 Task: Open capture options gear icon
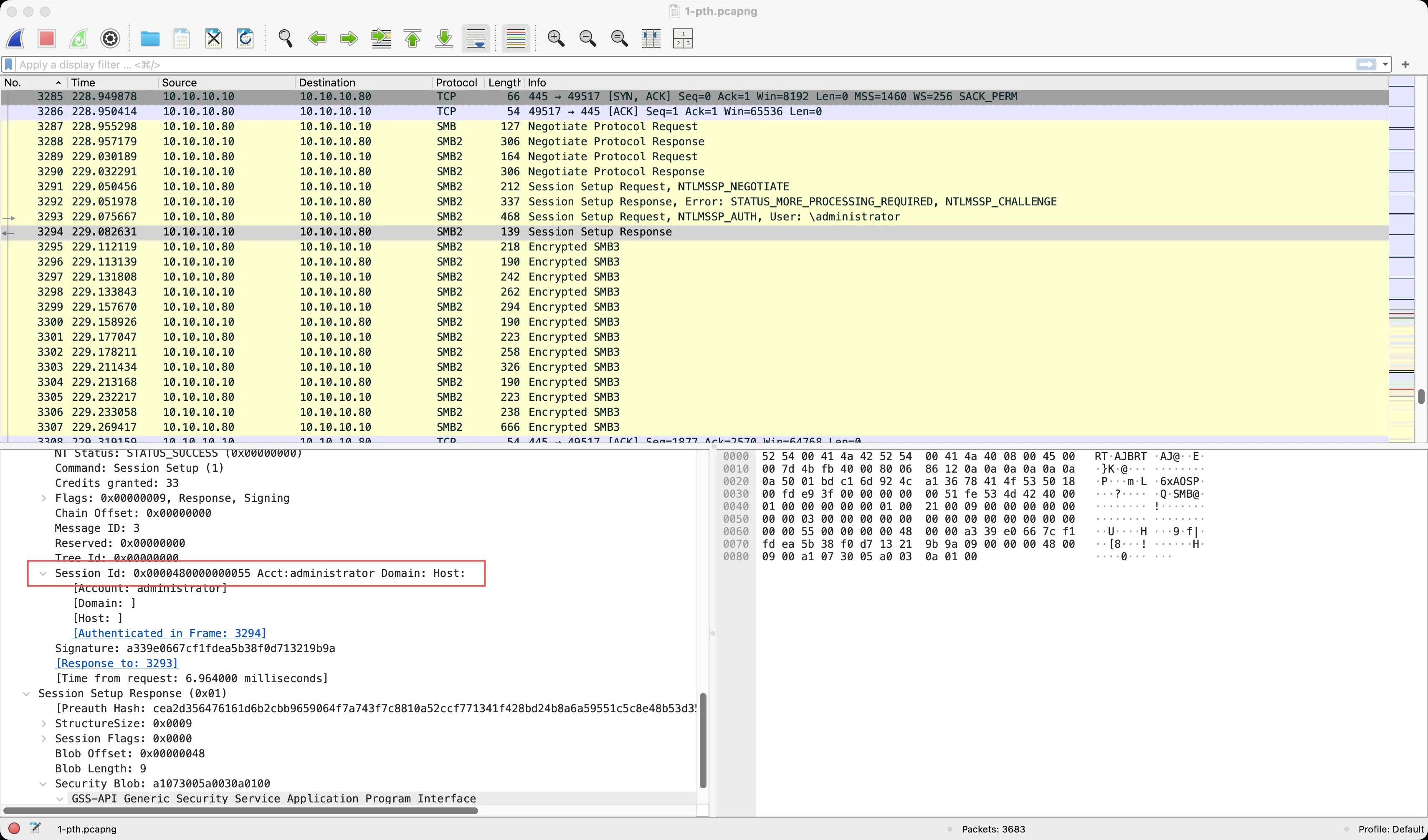point(110,38)
